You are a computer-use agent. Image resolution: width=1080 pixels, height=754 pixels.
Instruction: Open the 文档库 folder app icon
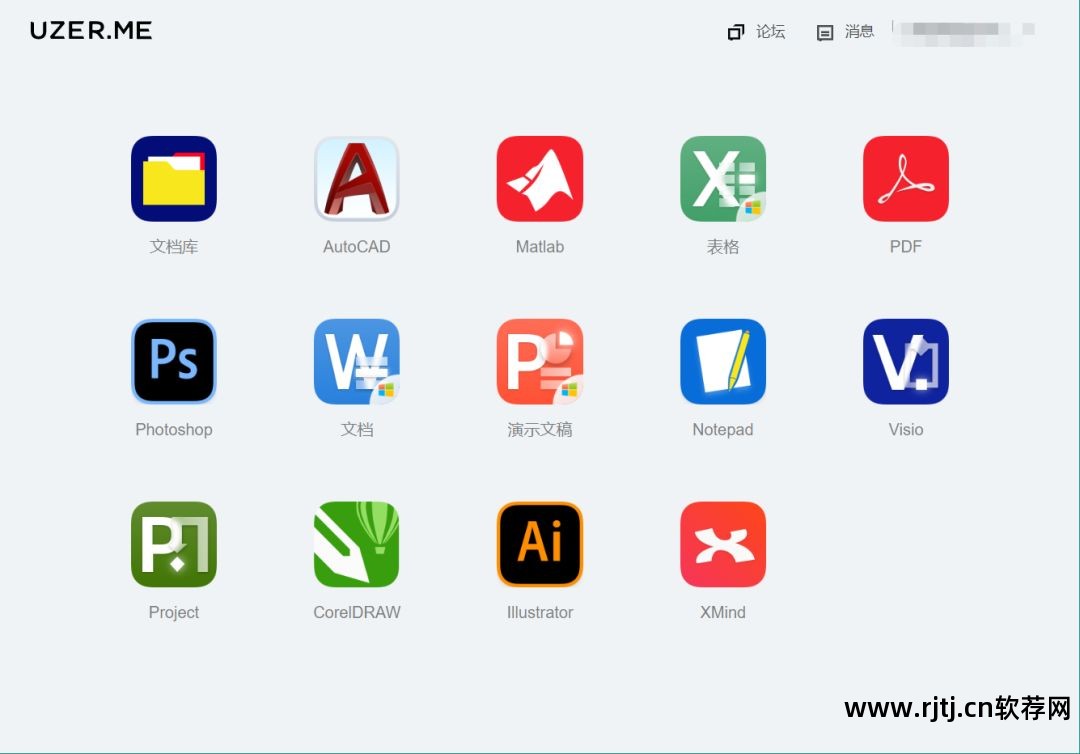pyautogui.click(x=174, y=179)
